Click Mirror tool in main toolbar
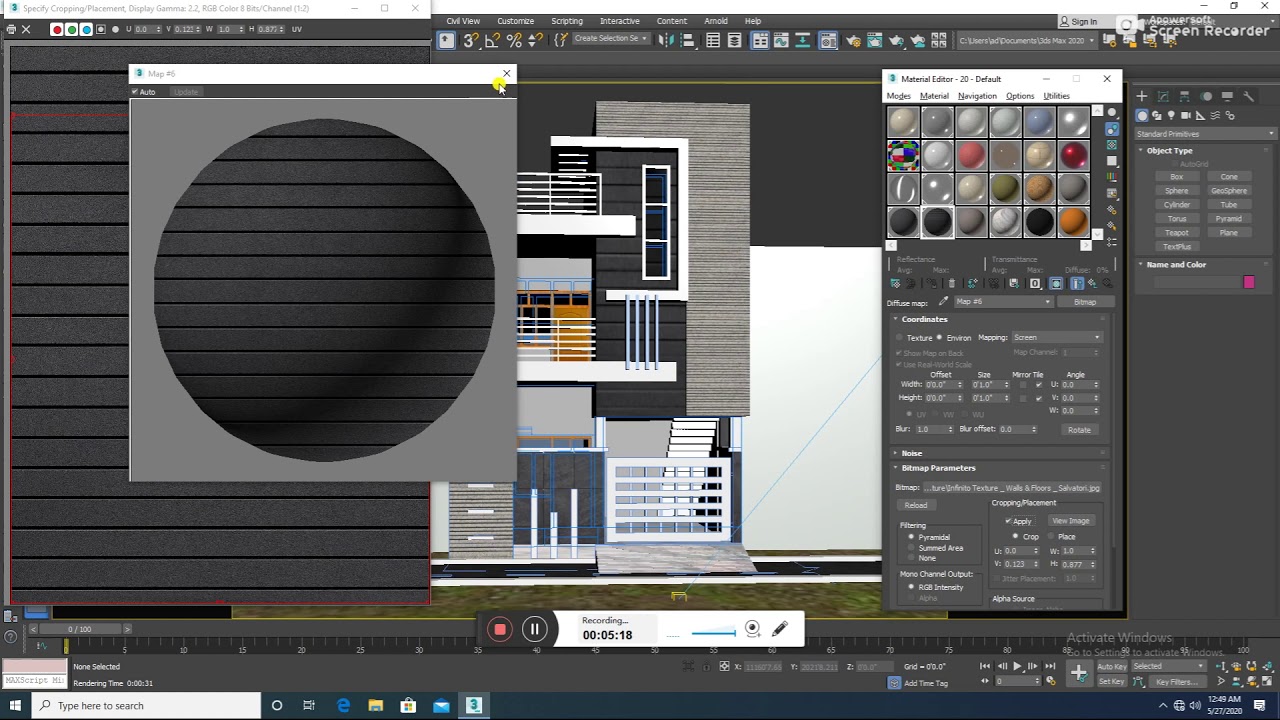This screenshot has width=1280, height=720. click(x=665, y=40)
